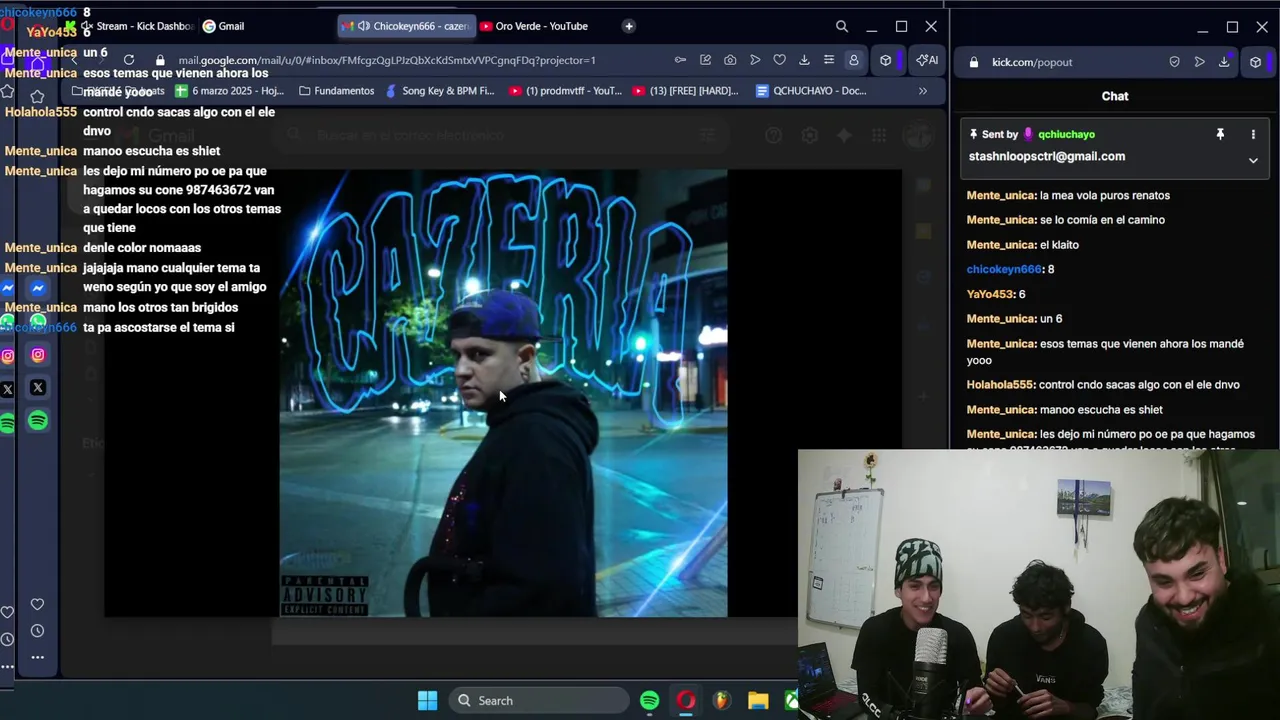Click the shield protection icon in Kick window
Viewport: 1280px width, 720px height.
[x=1174, y=62]
